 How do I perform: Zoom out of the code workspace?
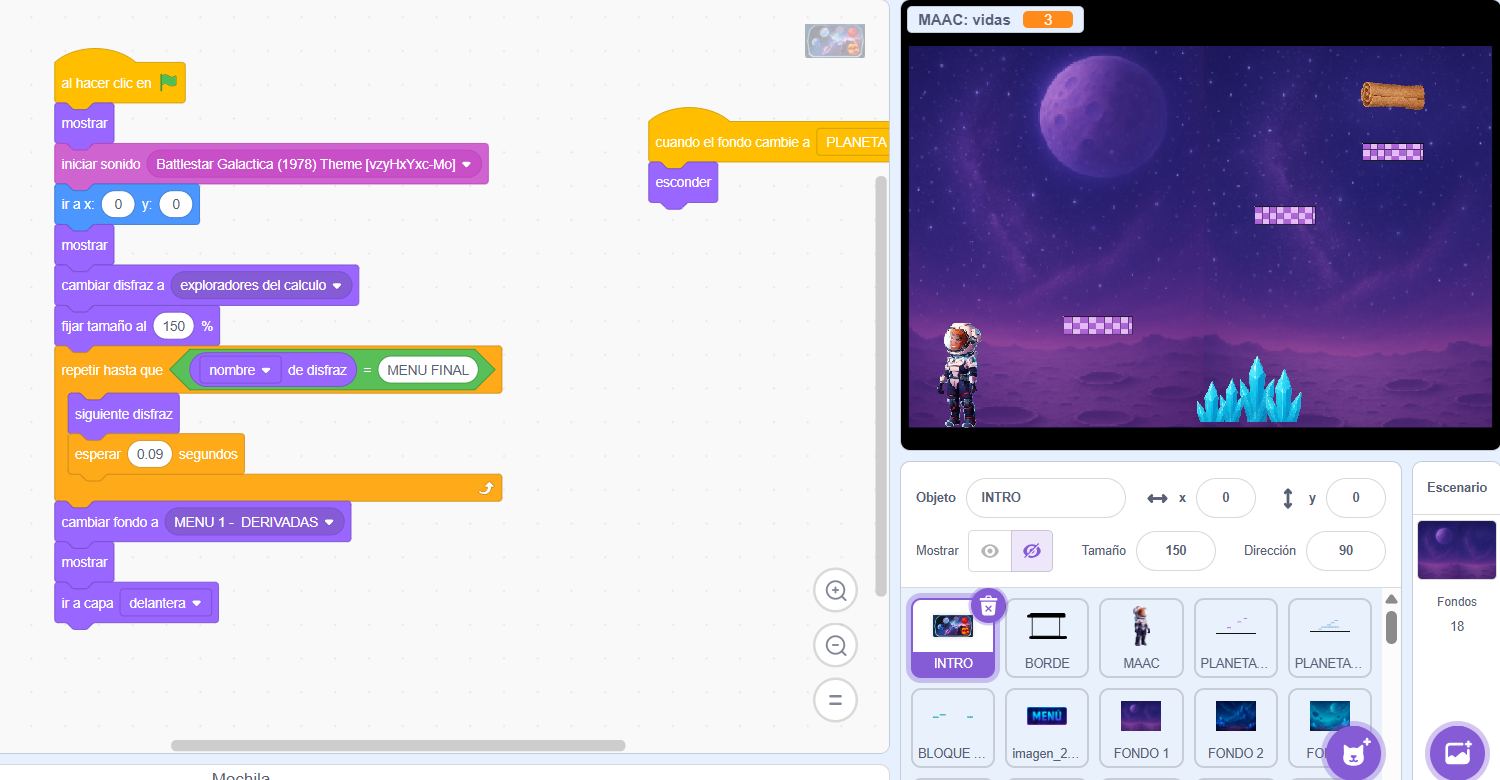[x=836, y=645]
